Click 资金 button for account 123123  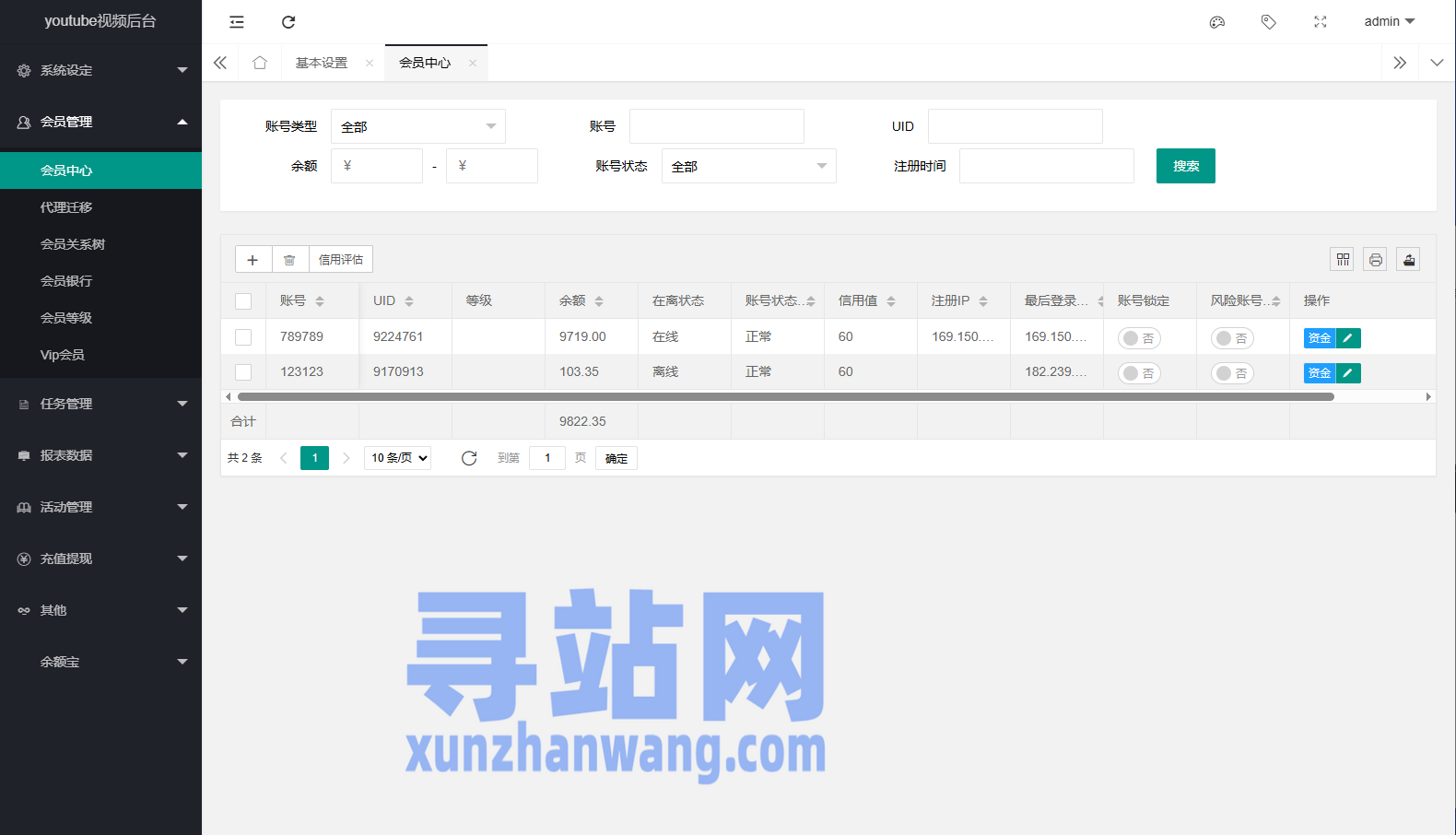(1320, 373)
